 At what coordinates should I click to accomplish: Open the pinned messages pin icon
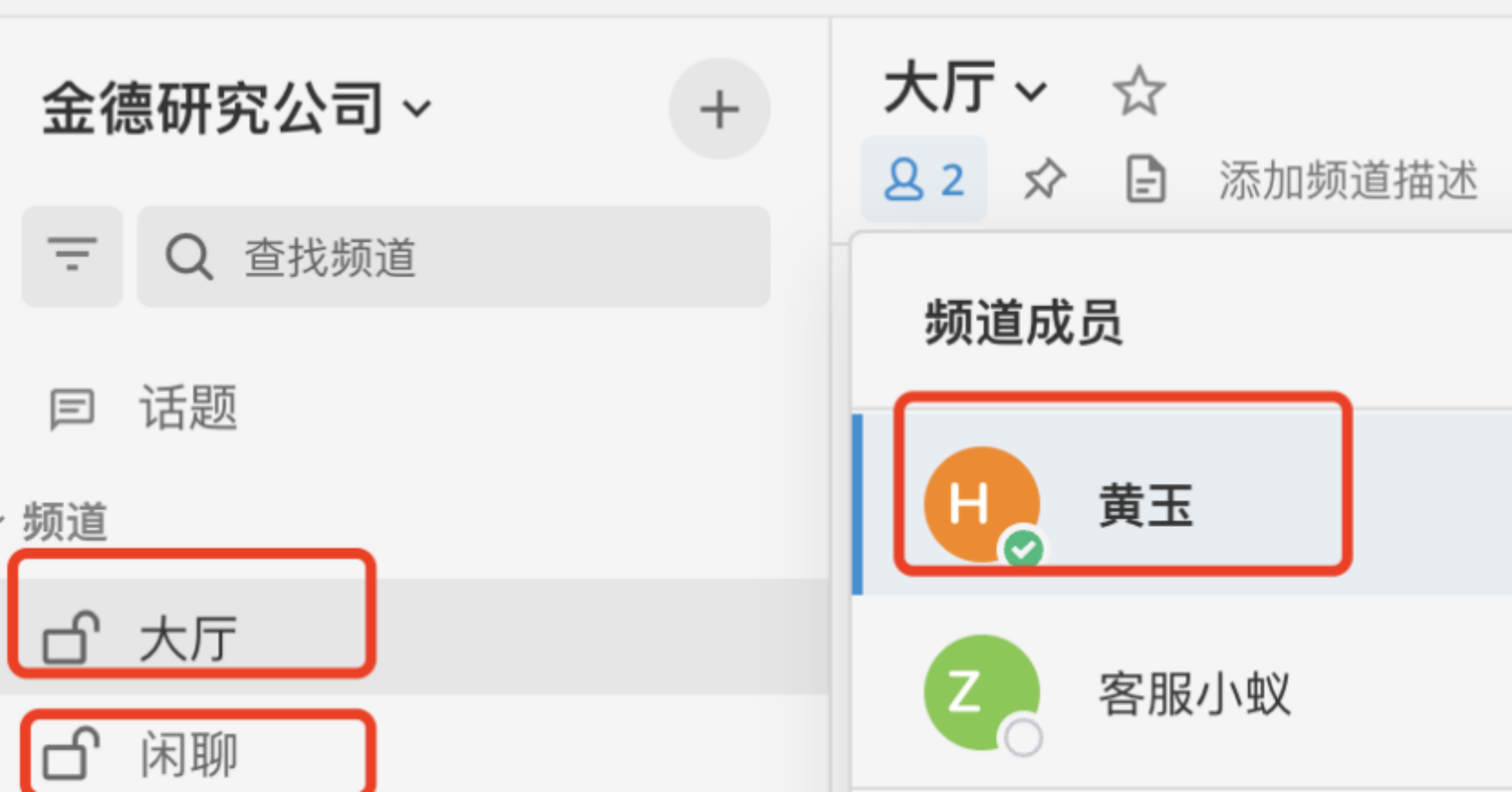[1044, 179]
